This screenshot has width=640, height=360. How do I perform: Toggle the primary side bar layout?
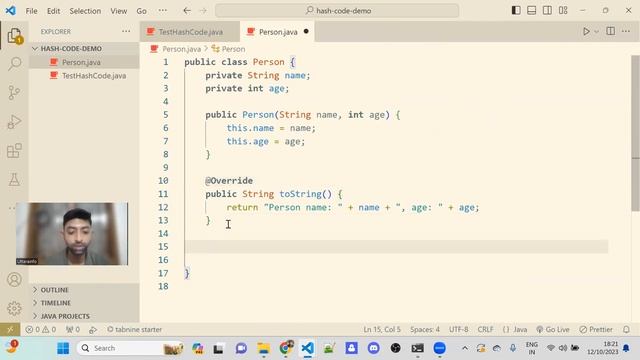516,11
